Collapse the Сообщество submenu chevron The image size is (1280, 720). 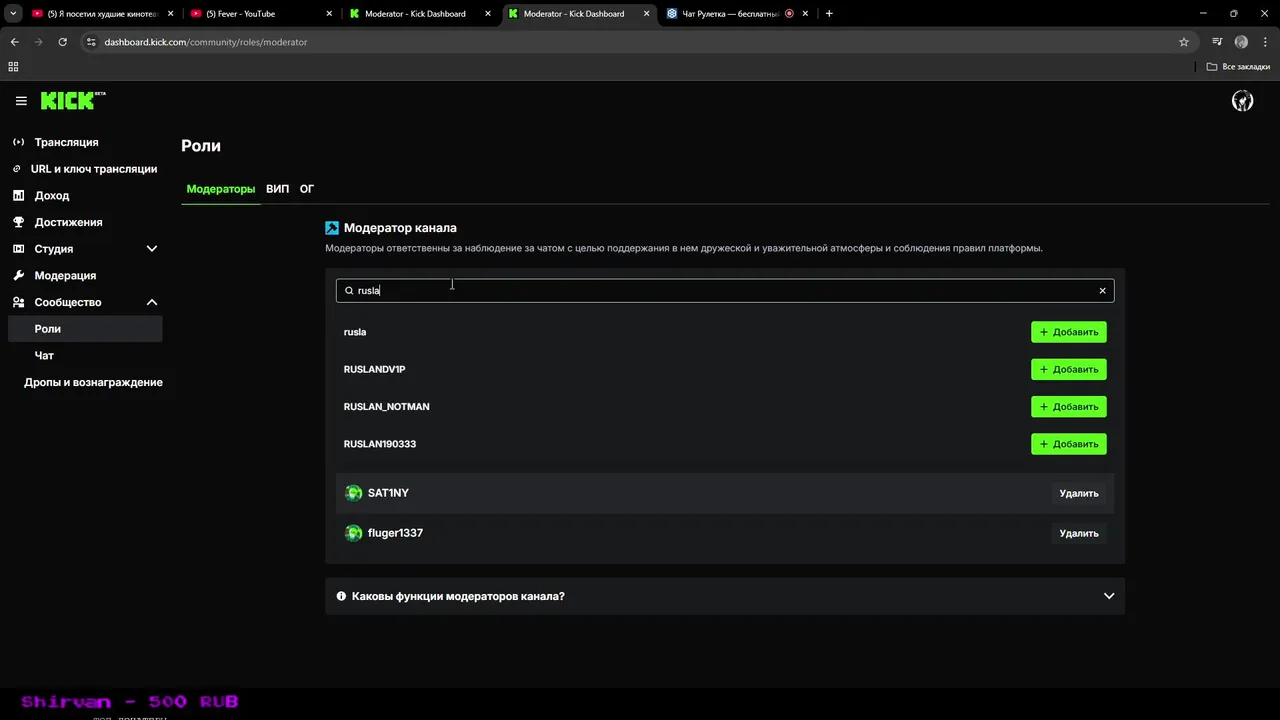(x=152, y=302)
